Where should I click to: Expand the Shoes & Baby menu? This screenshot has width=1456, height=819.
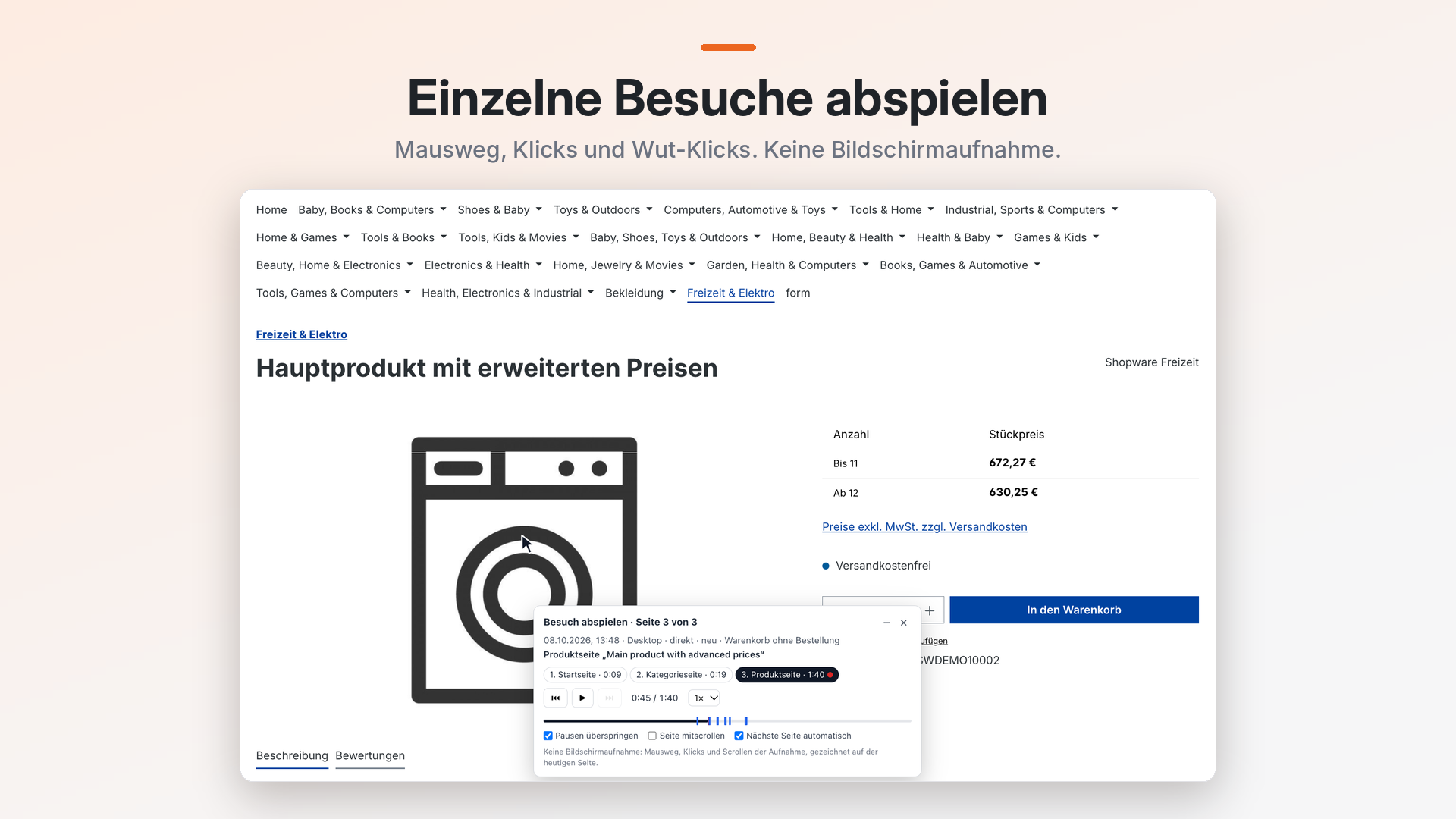(x=500, y=210)
